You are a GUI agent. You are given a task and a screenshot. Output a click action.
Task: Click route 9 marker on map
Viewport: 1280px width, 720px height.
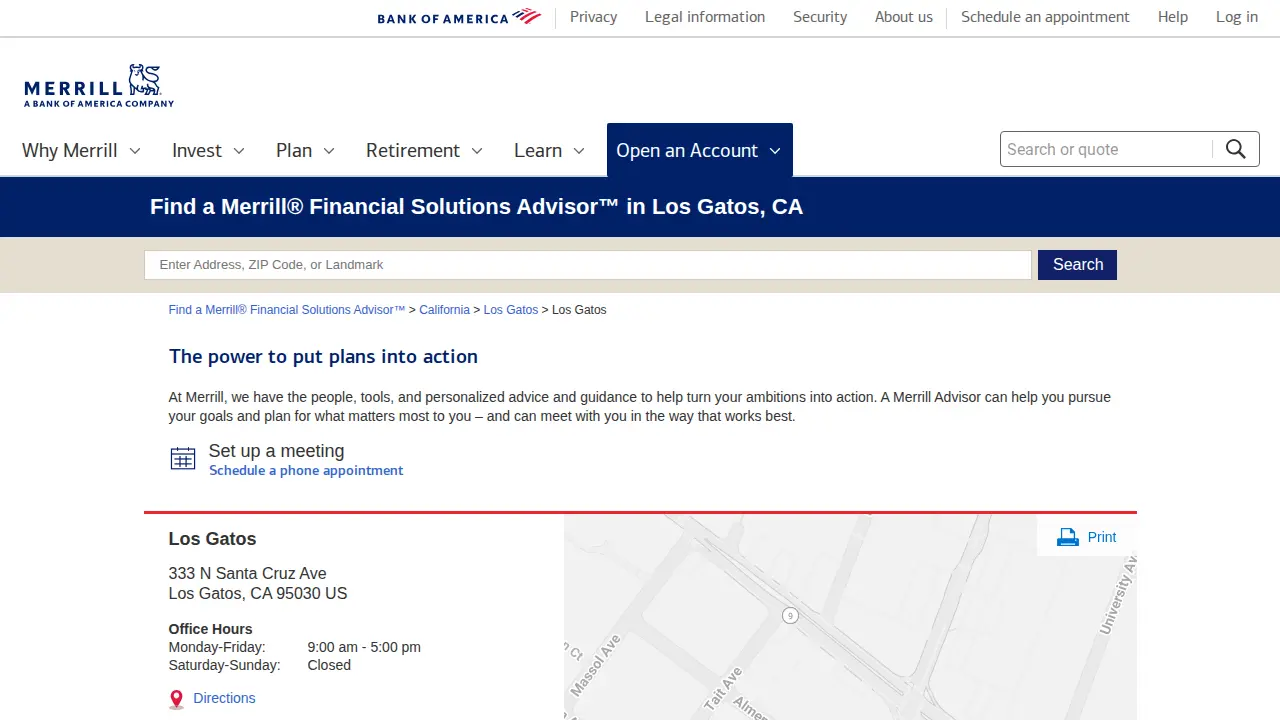(791, 615)
